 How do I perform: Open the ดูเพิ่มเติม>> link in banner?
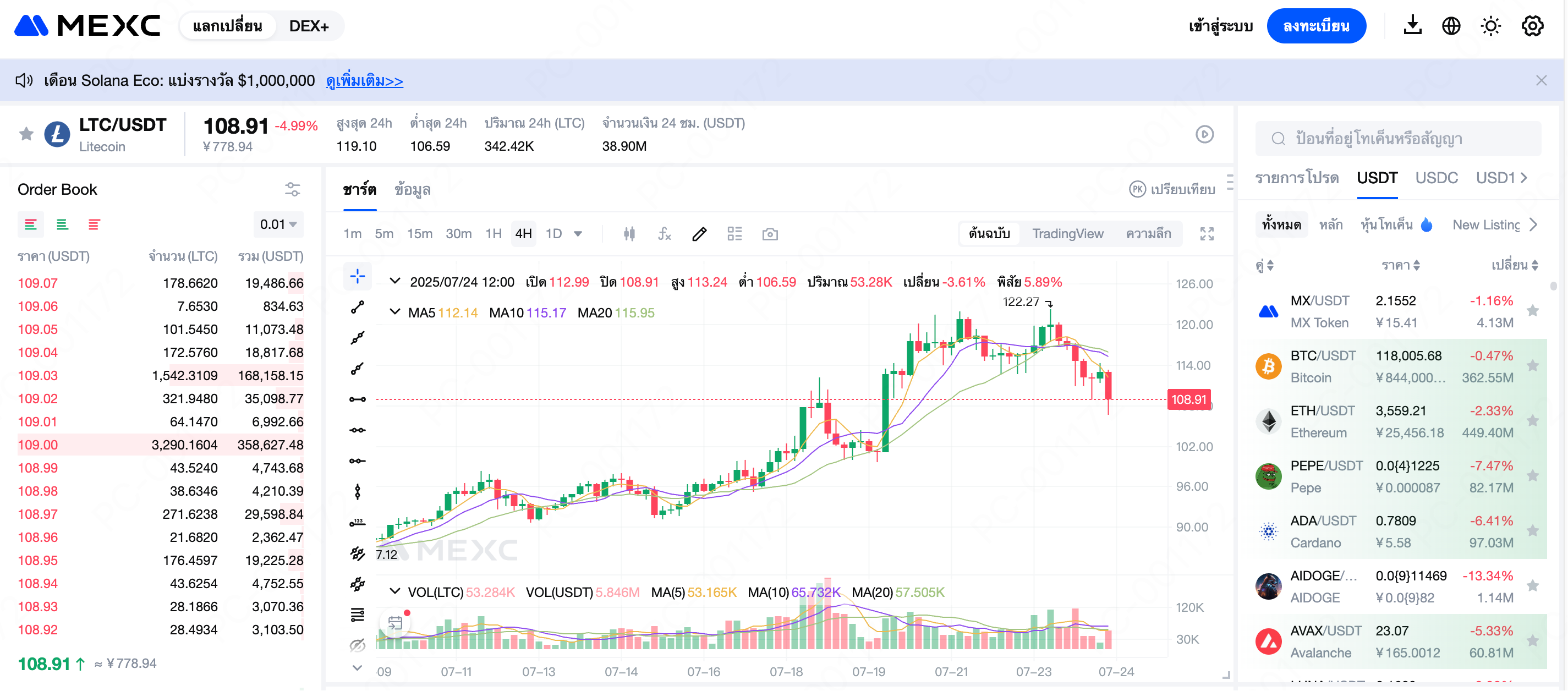click(x=364, y=80)
